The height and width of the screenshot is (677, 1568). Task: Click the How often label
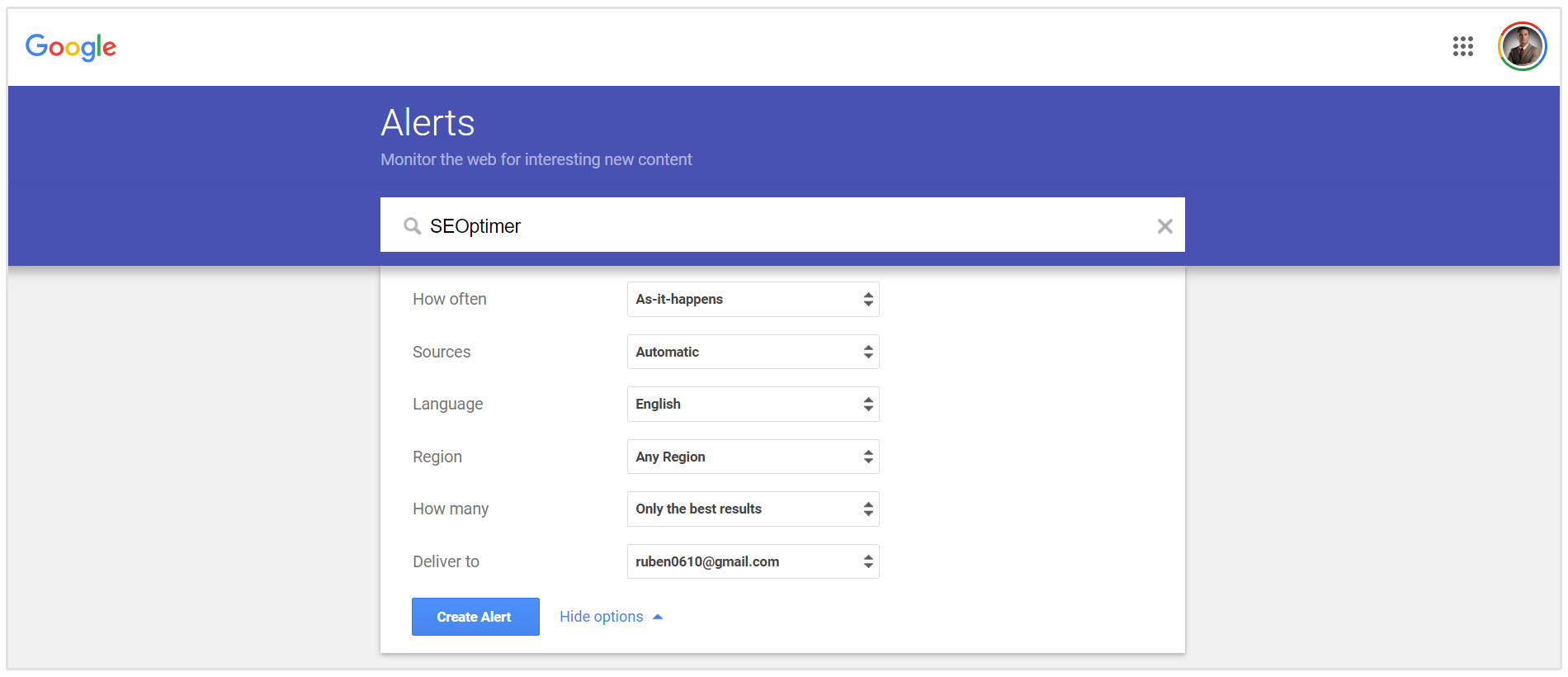click(450, 300)
